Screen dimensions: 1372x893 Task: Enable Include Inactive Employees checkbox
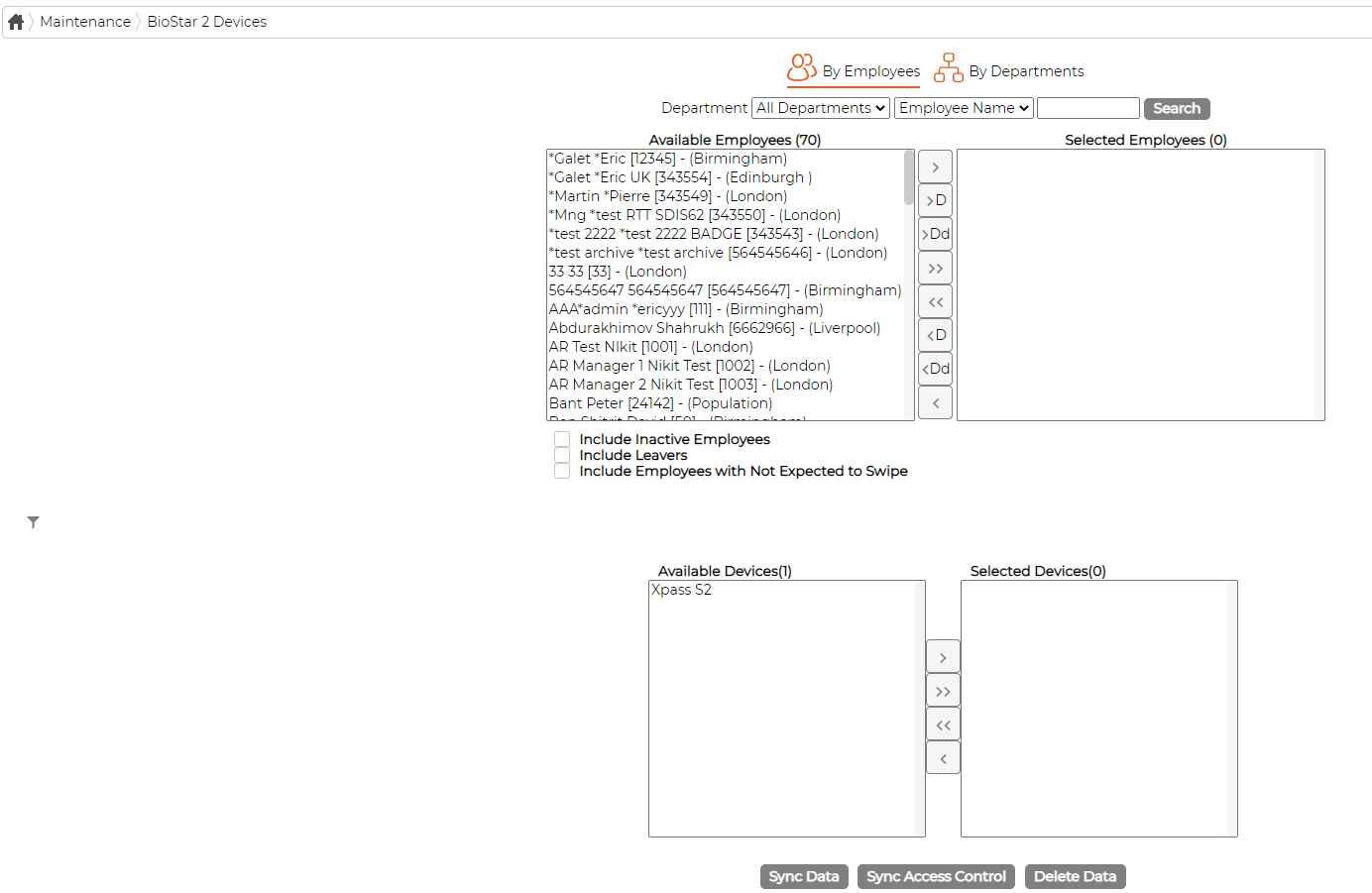562,439
